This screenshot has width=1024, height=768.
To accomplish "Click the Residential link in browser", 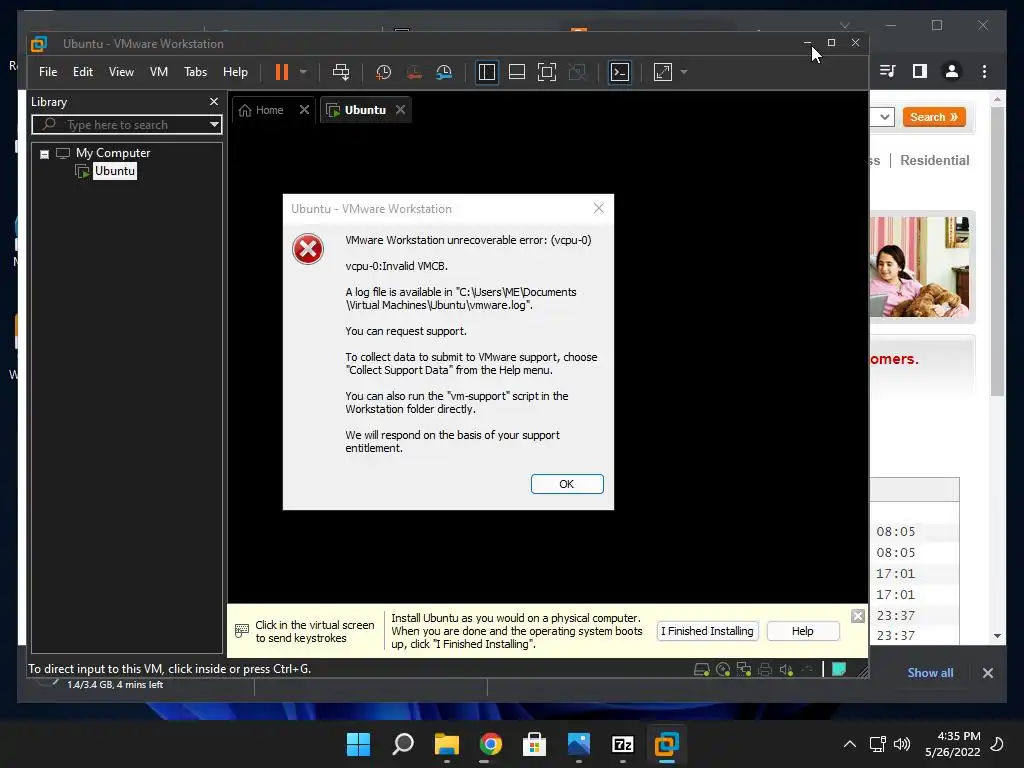I will pos(935,160).
